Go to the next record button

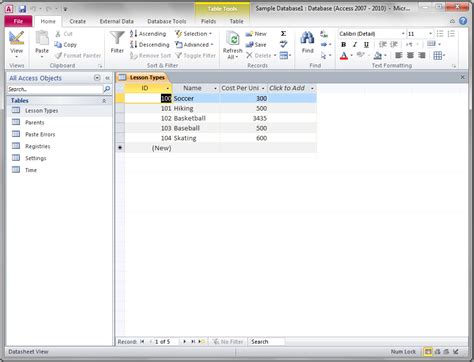coord(184,342)
